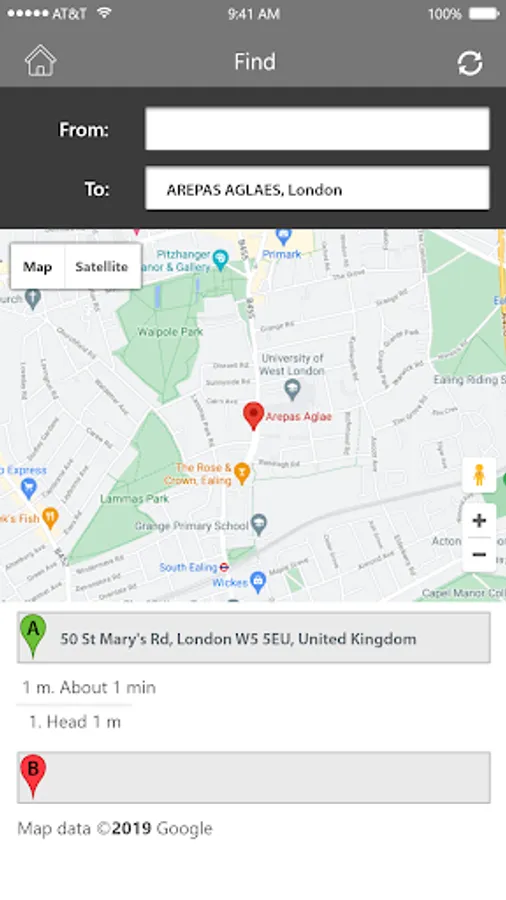Viewport: 506px width, 900px height.
Task: Tap the refresh icon beside Find
Action: point(470,63)
